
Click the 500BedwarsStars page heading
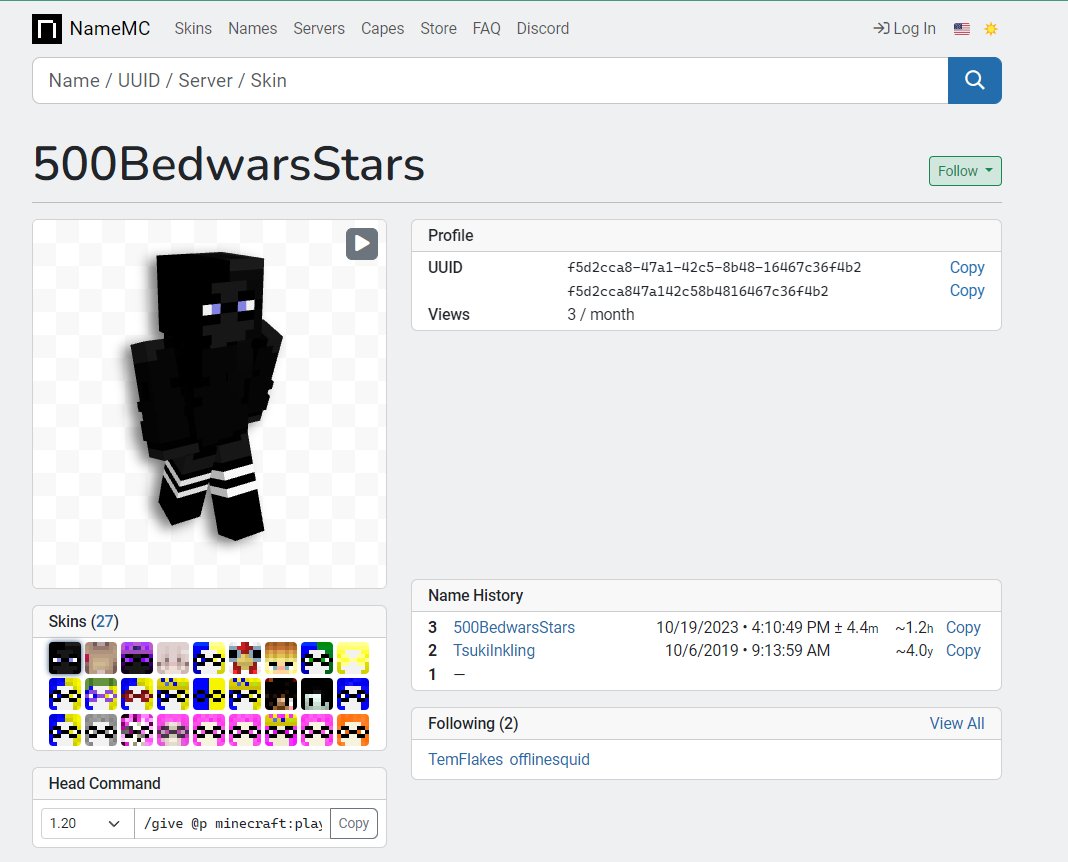pos(229,164)
